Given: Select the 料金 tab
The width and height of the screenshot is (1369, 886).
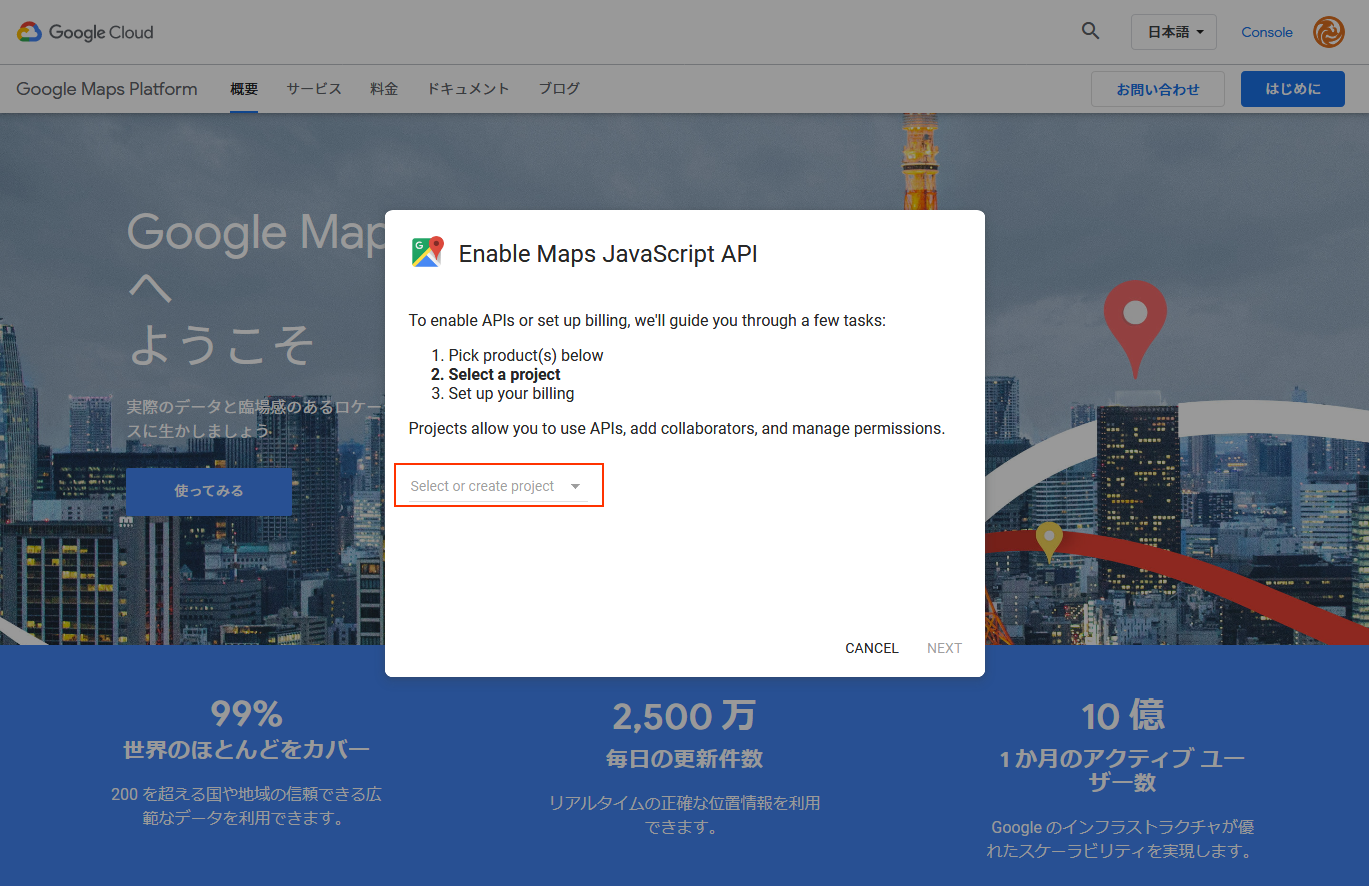Looking at the screenshot, I should point(384,89).
